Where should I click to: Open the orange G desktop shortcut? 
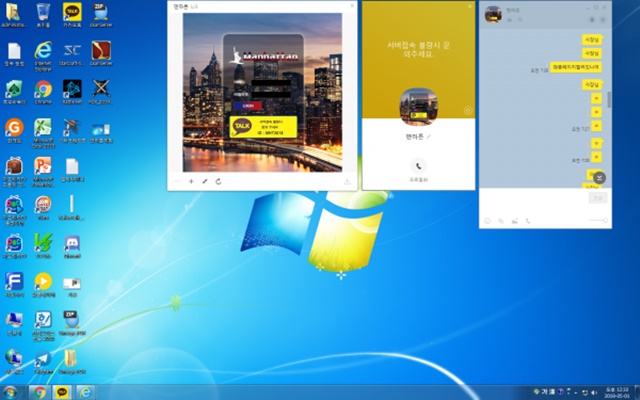(x=14, y=129)
